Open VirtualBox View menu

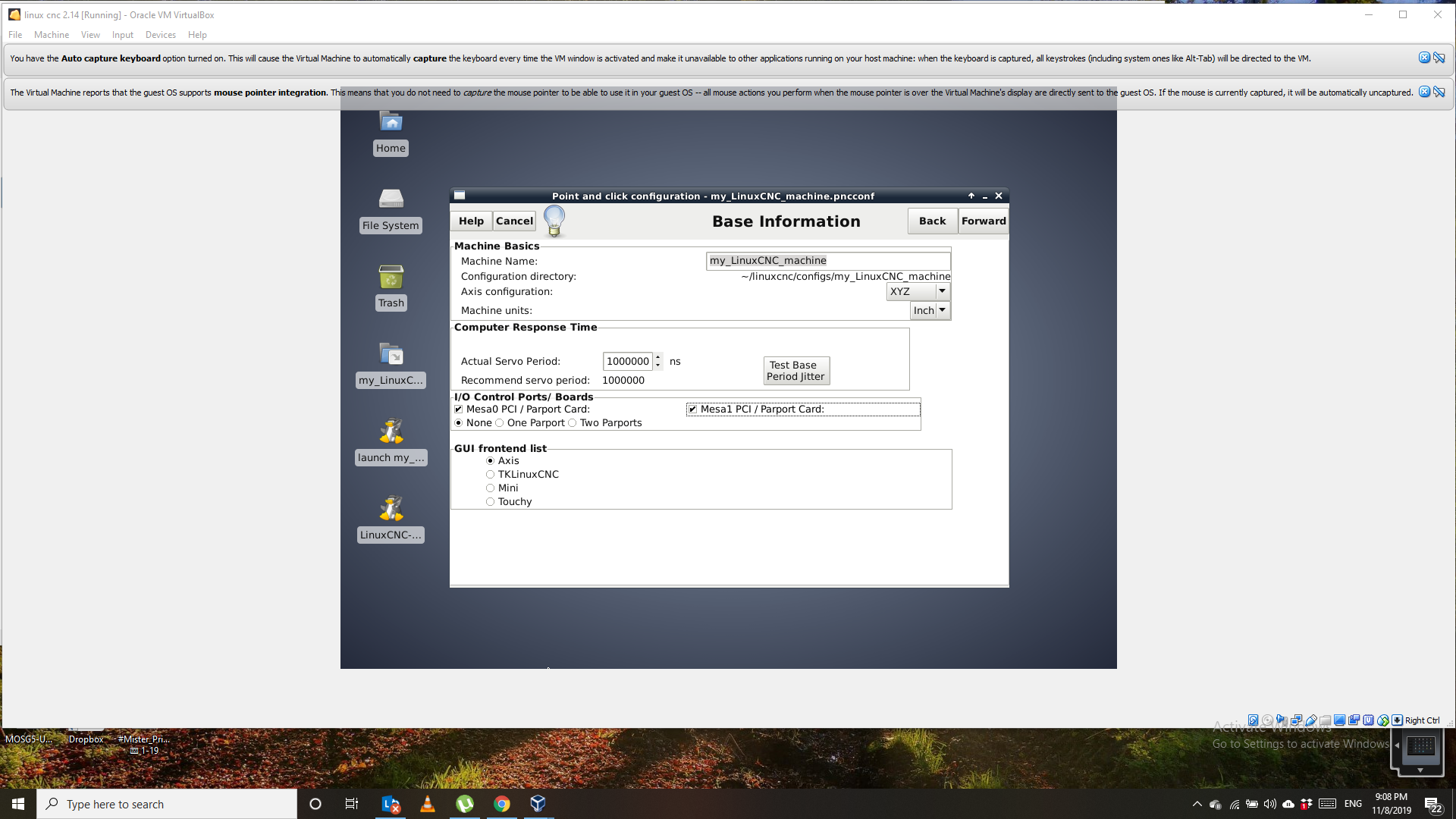(90, 34)
